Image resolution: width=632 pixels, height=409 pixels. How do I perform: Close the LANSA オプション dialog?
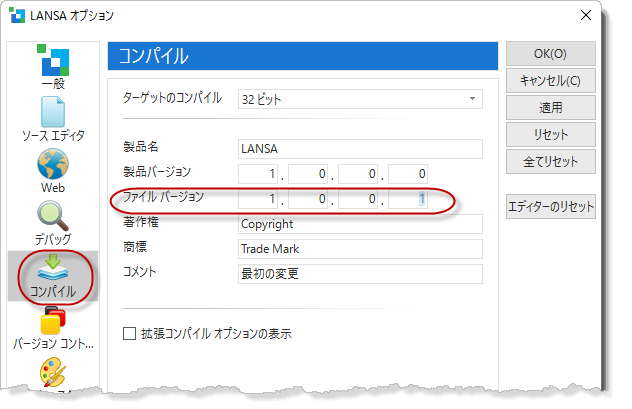[x=586, y=15]
